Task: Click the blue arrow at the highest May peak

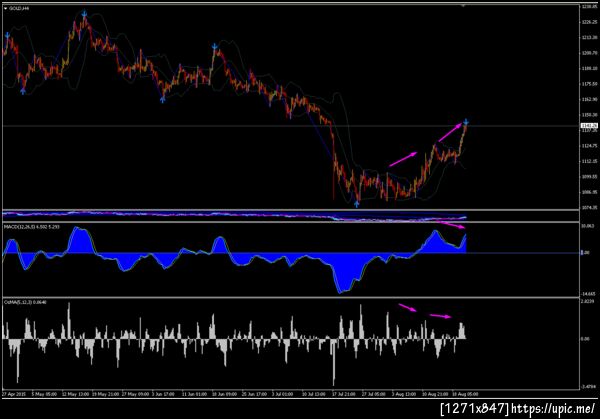Action: [x=84, y=14]
